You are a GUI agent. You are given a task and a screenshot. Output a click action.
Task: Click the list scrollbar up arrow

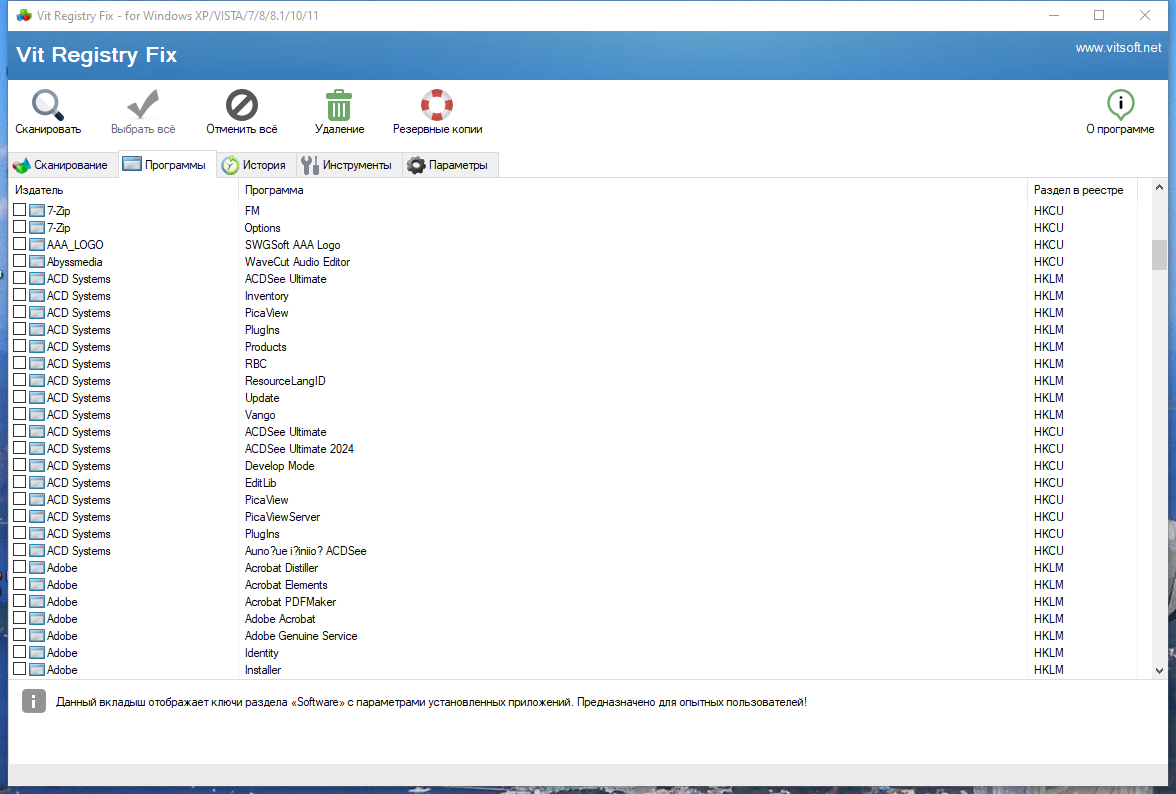pos(1159,187)
